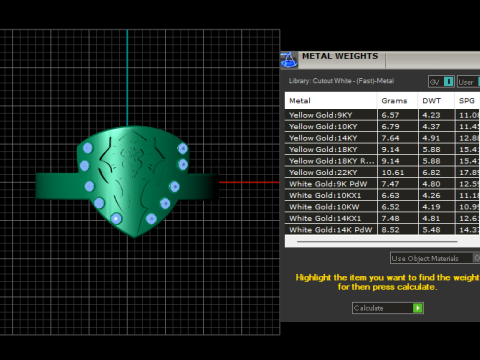Select the Yellow Gold:9KY row
480x360 pixels.
(382, 115)
